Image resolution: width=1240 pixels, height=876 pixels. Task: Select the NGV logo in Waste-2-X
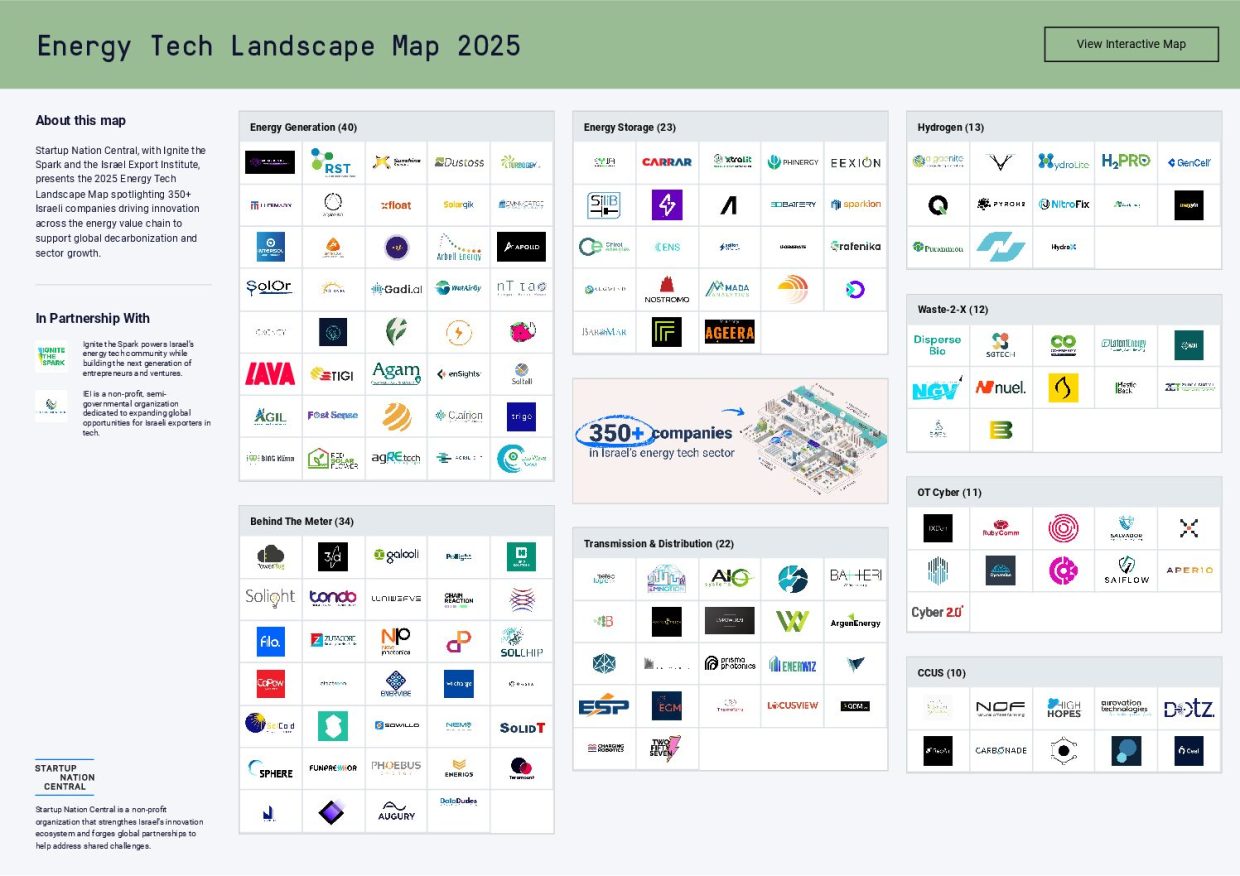[937, 387]
